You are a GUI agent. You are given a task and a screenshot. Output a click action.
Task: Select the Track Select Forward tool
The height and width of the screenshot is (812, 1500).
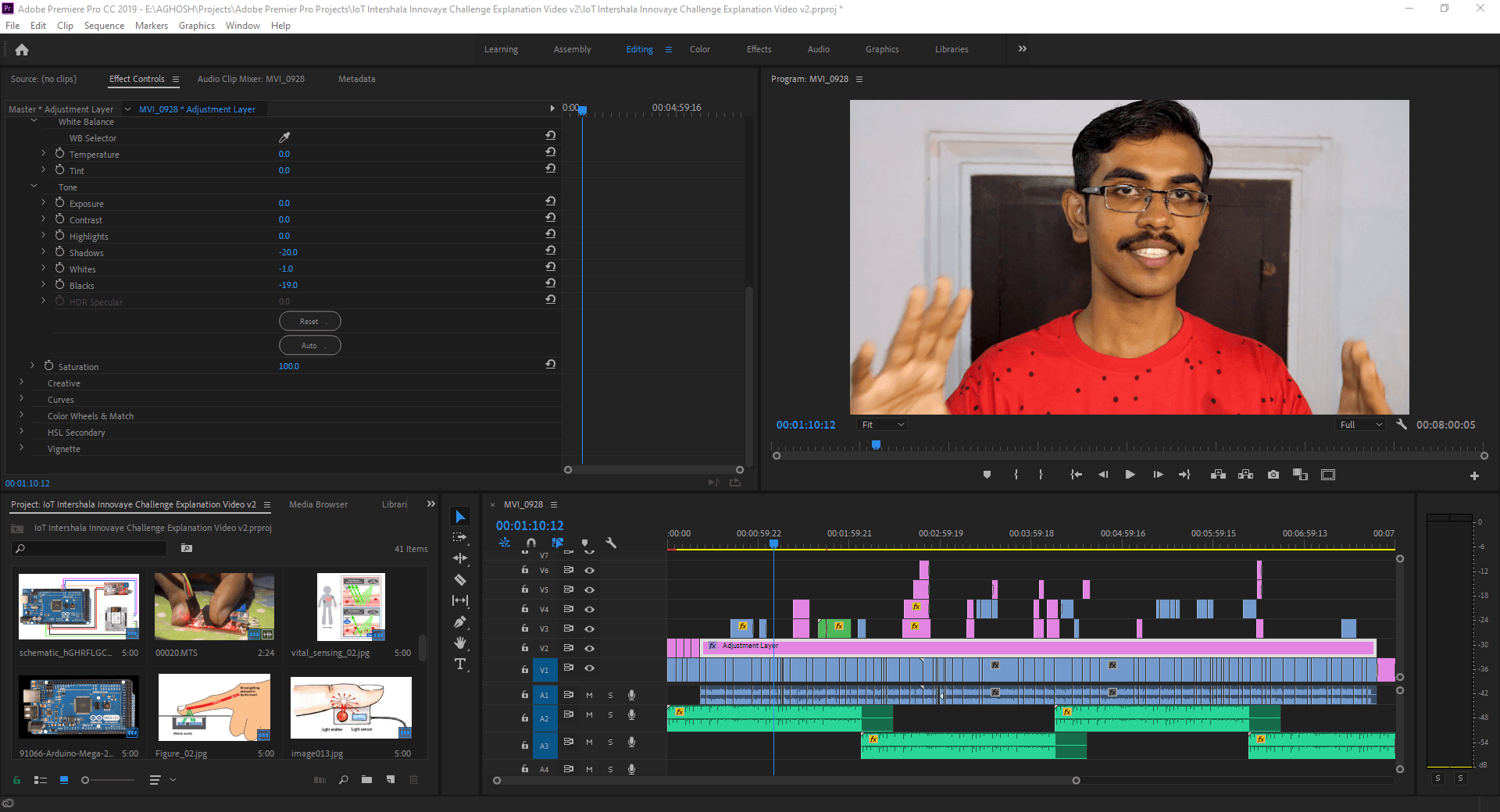460,538
